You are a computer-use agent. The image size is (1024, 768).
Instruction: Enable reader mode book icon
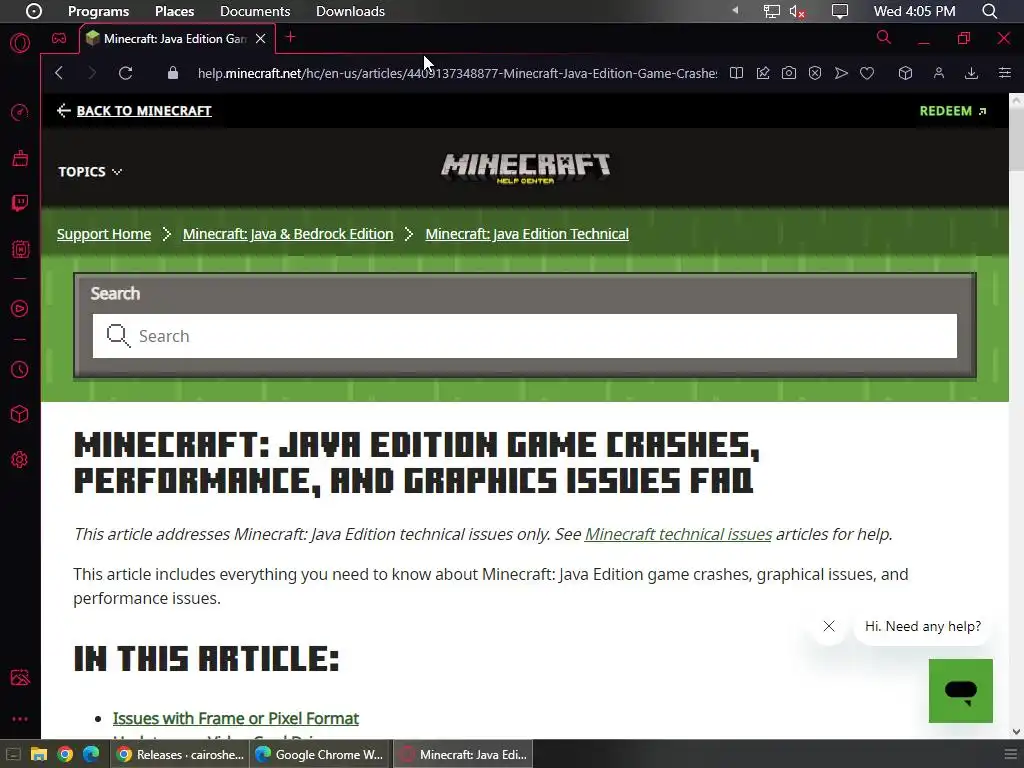pos(736,73)
